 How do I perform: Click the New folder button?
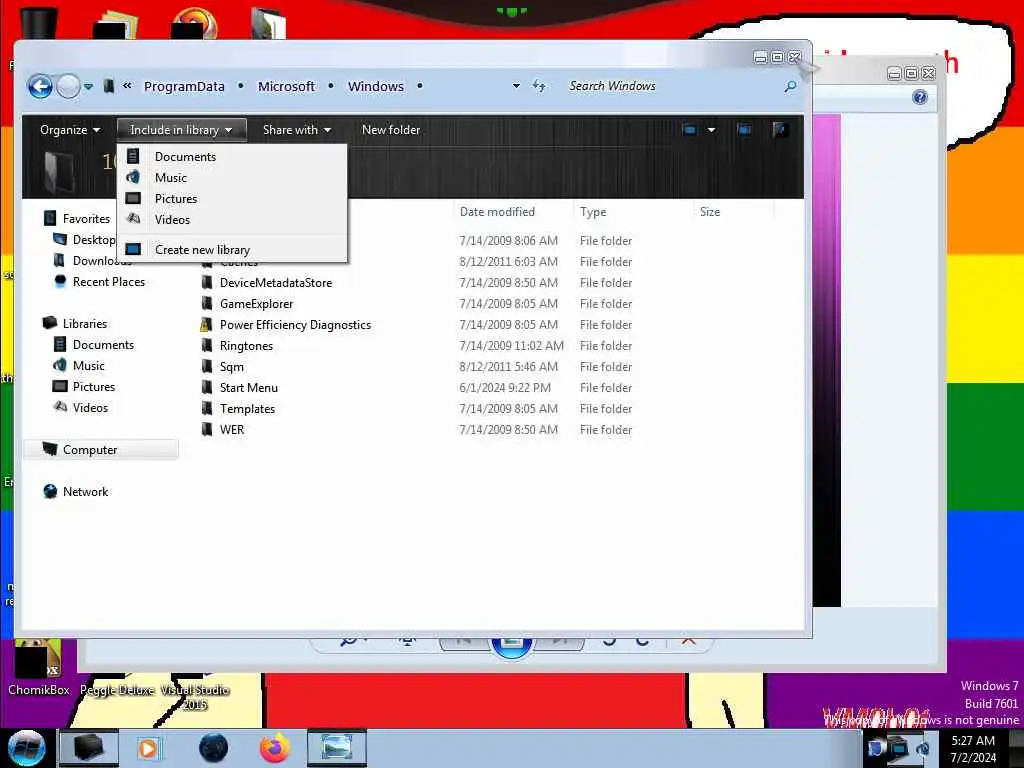click(391, 130)
